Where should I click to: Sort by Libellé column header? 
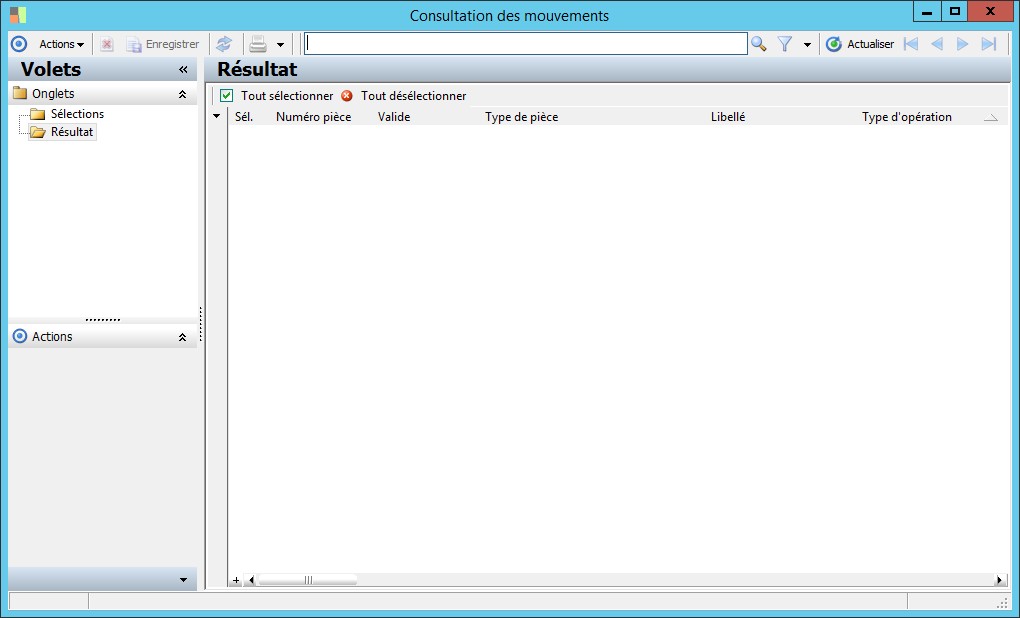point(728,117)
